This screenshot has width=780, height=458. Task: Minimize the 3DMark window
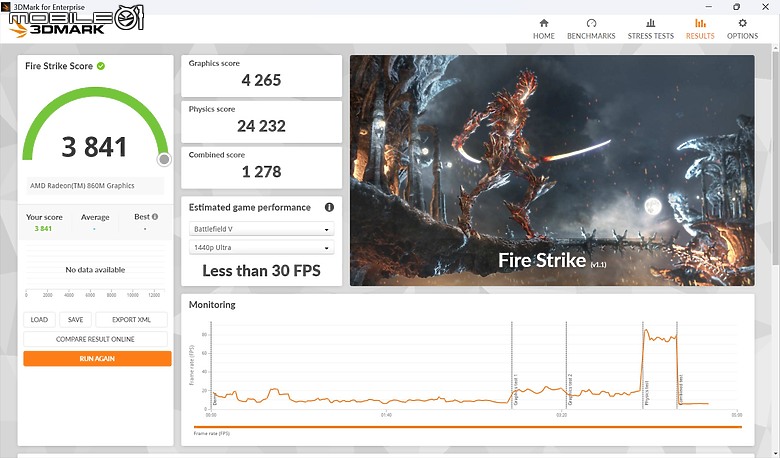pos(709,6)
